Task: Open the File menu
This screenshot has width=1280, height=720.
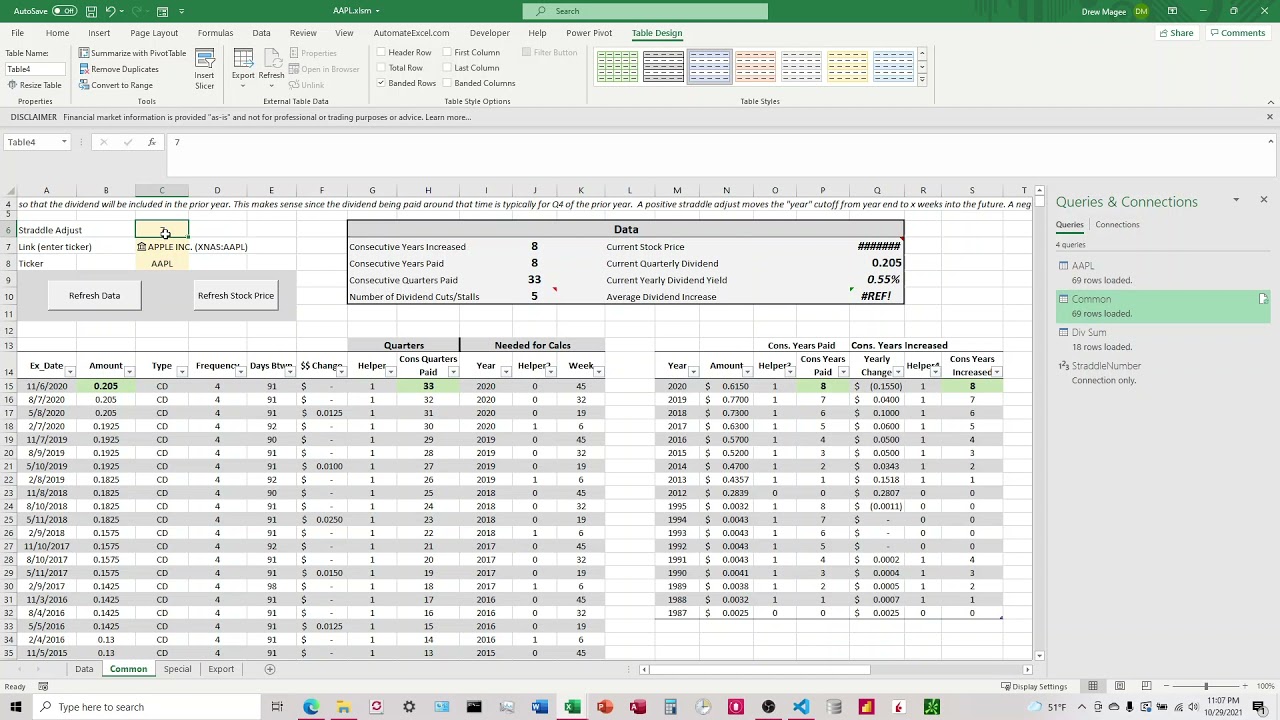Action: coord(17,33)
